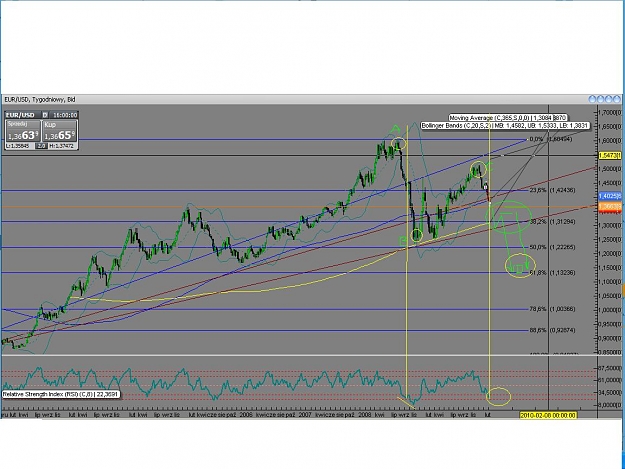Click the L:1,35848 low value
625x469 pixels.
(x=18, y=146)
